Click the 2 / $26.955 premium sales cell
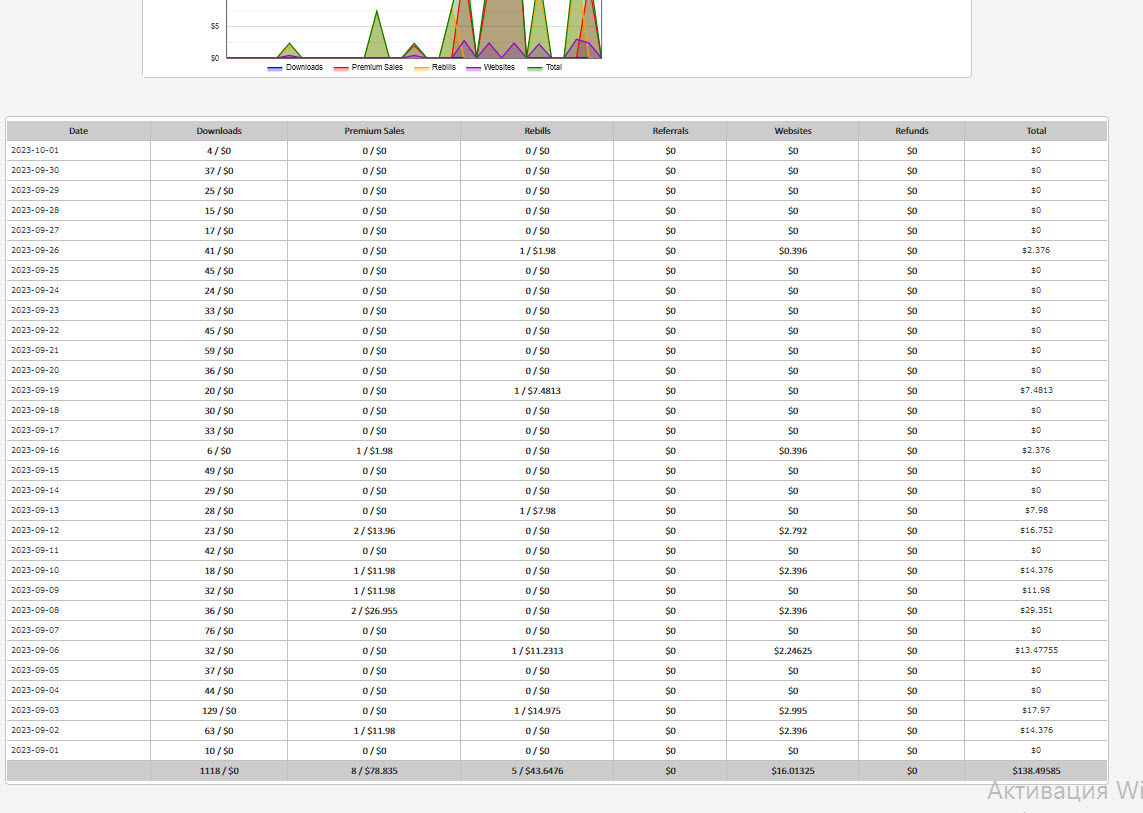 (x=374, y=611)
